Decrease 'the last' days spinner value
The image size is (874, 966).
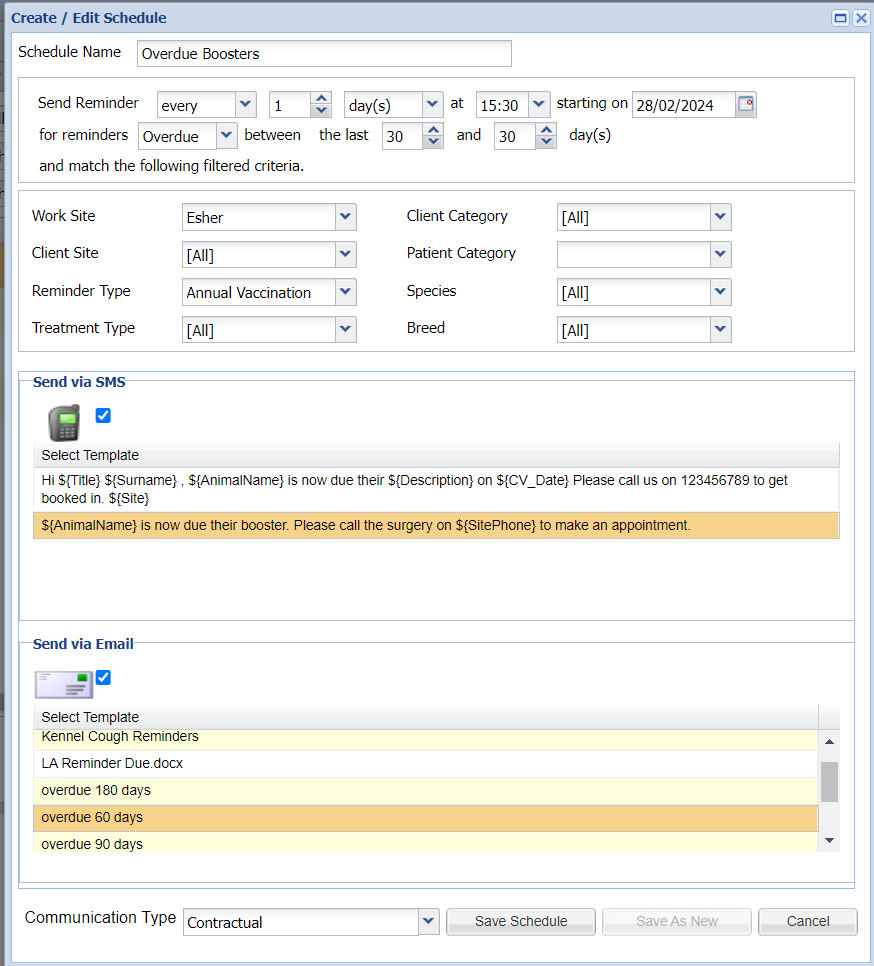[433, 142]
